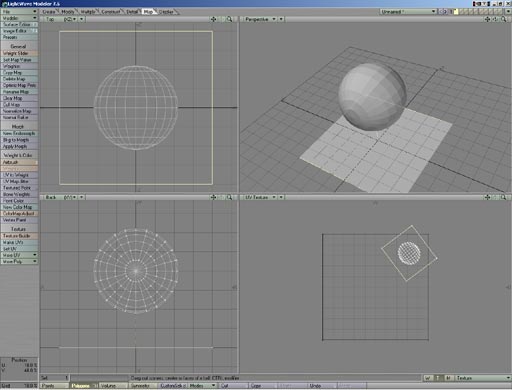Select the Airbrush tool

pos(19,162)
